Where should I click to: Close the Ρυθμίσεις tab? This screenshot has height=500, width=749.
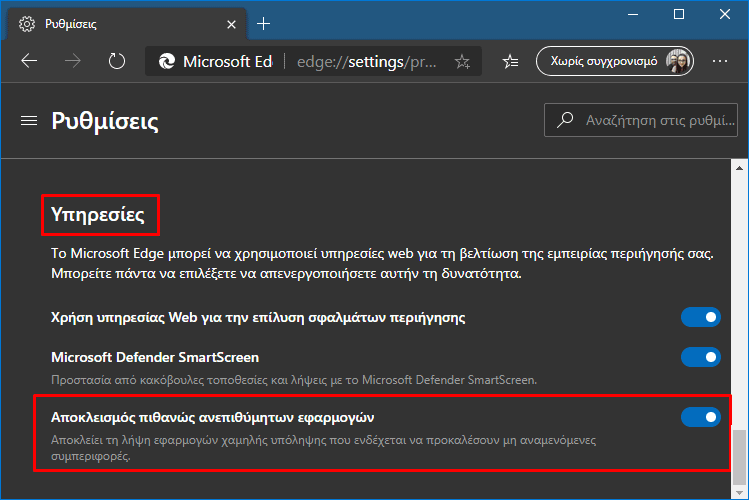click(231, 24)
